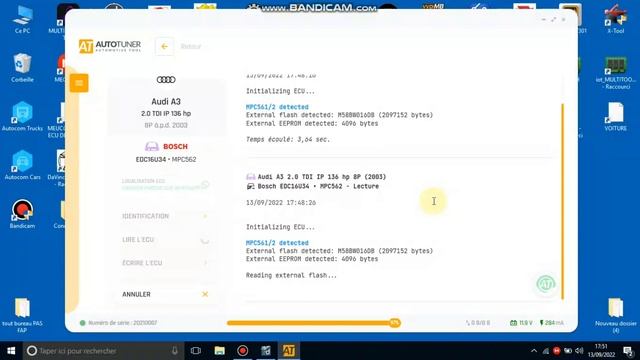Click the Windows Start button
This screenshot has width=640, height=360.
click(11, 351)
